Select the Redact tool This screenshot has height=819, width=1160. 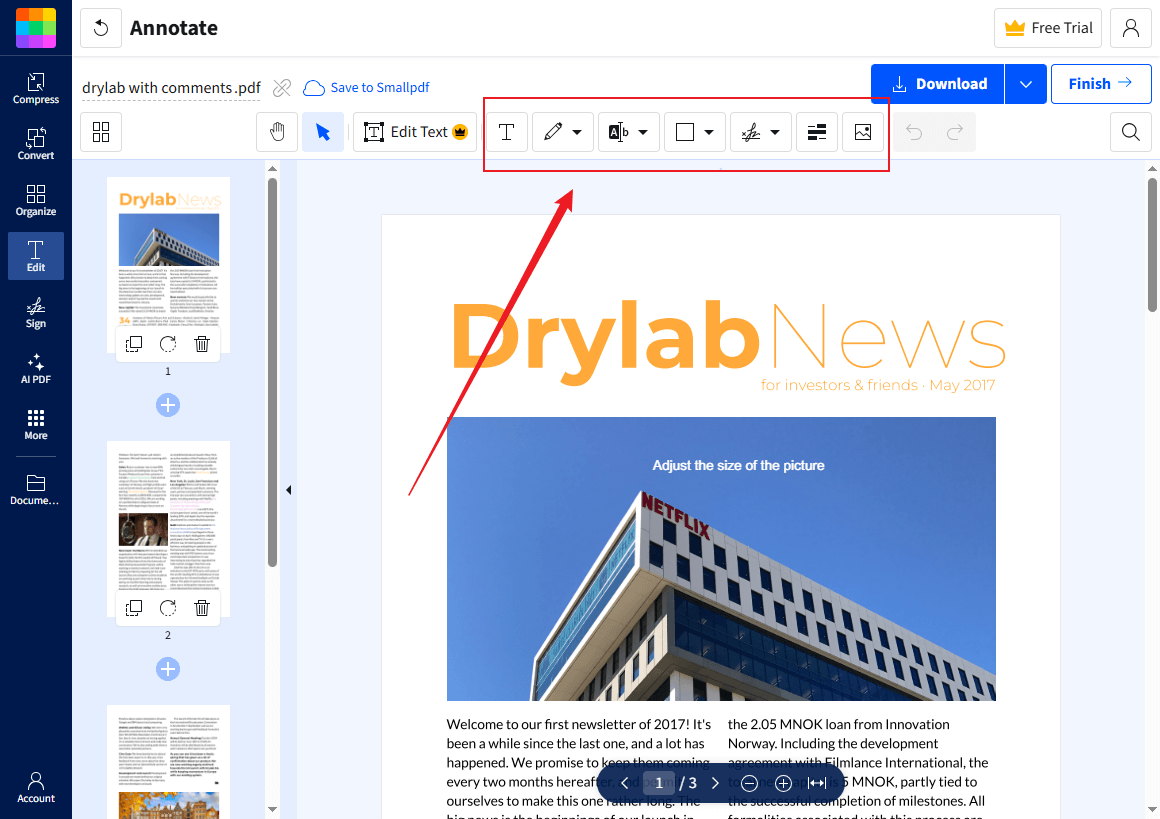tap(817, 131)
